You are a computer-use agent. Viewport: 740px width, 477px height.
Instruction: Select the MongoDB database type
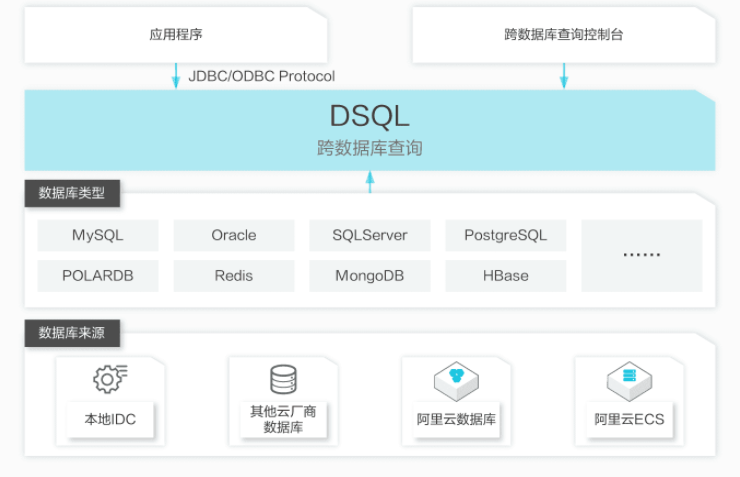(x=370, y=276)
